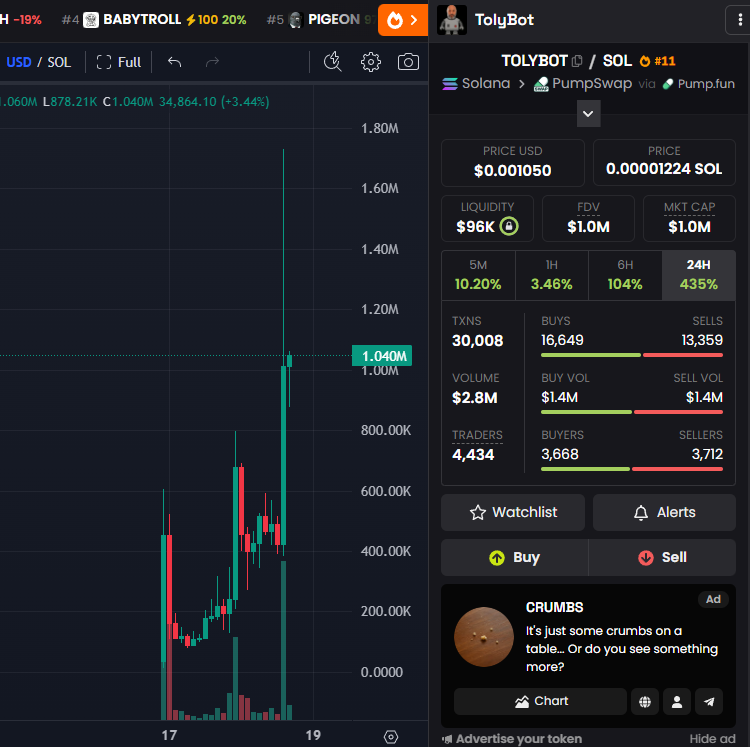This screenshot has height=747, width=750.
Task: Open Alerts for this token
Action: tap(664, 513)
